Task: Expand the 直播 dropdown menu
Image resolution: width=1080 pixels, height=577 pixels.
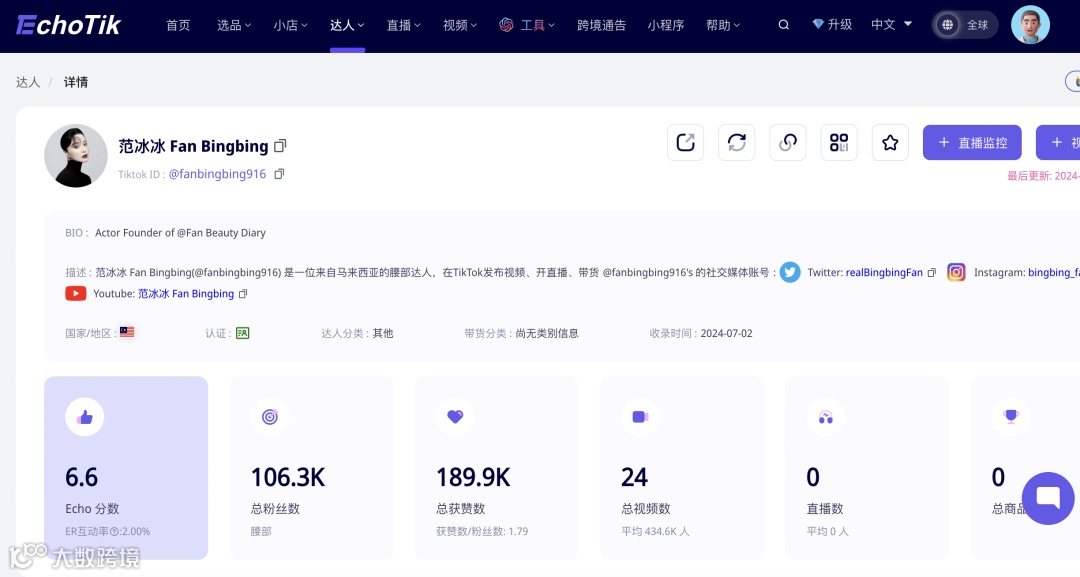Action: [403, 25]
